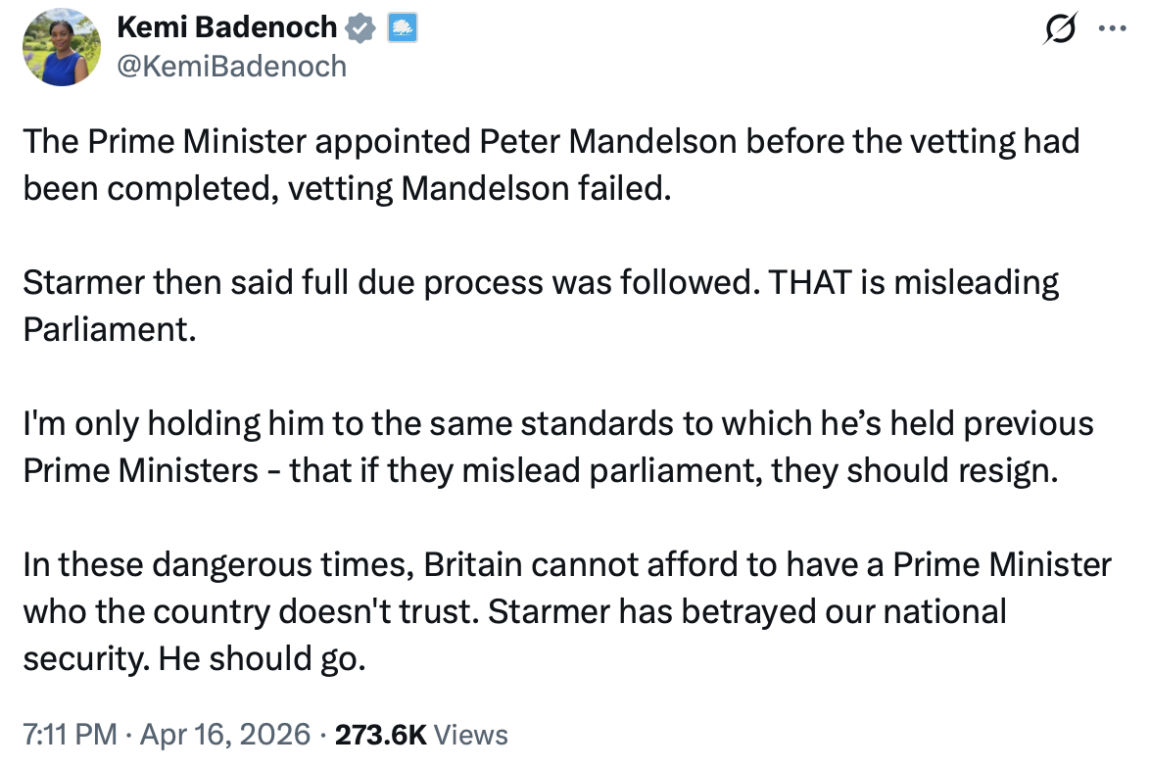Image resolution: width=1150 pixels, height=768 pixels.
Task: Click the Apr 16, 2026 date
Action: pyautogui.click(x=225, y=735)
